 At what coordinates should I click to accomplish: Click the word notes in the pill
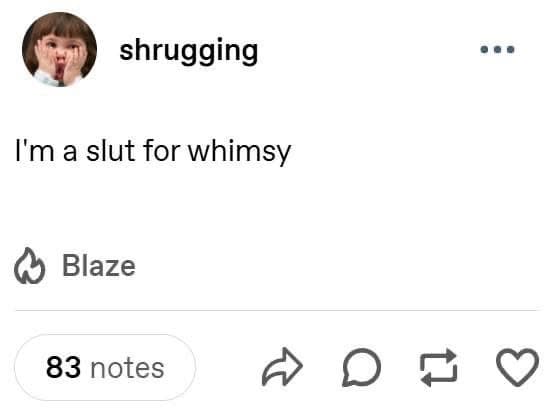tap(127, 368)
